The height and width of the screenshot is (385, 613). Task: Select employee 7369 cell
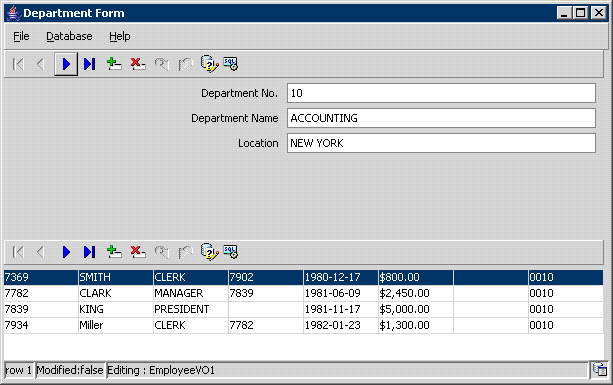[x=41, y=277]
